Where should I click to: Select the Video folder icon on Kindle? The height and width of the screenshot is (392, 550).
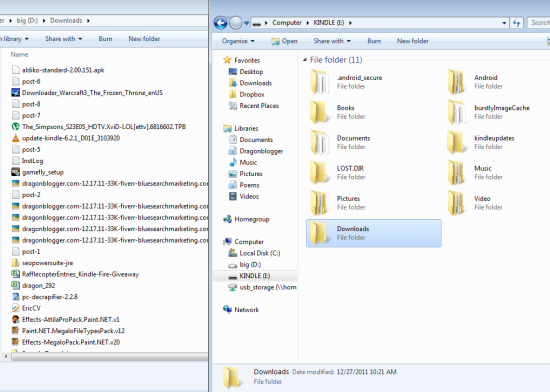[x=457, y=203]
